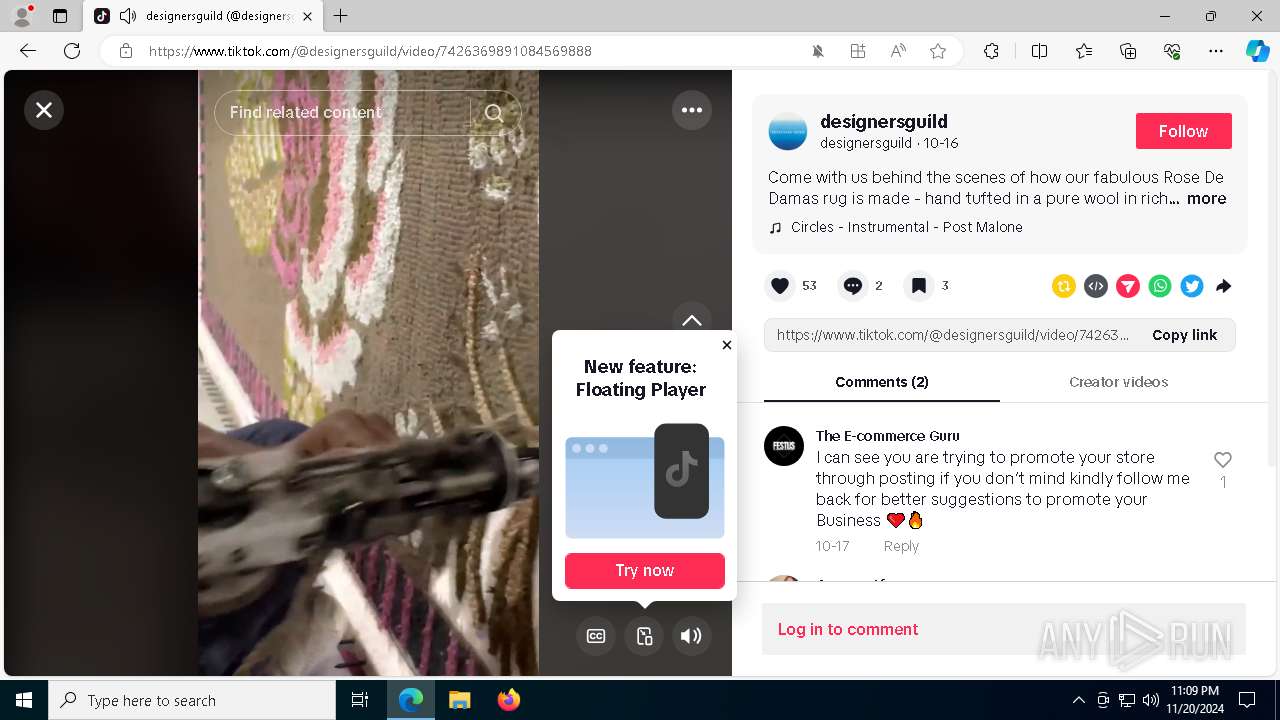Show hidden system tray icons
The image size is (1280, 720).
pyautogui.click(x=1078, y=700)
